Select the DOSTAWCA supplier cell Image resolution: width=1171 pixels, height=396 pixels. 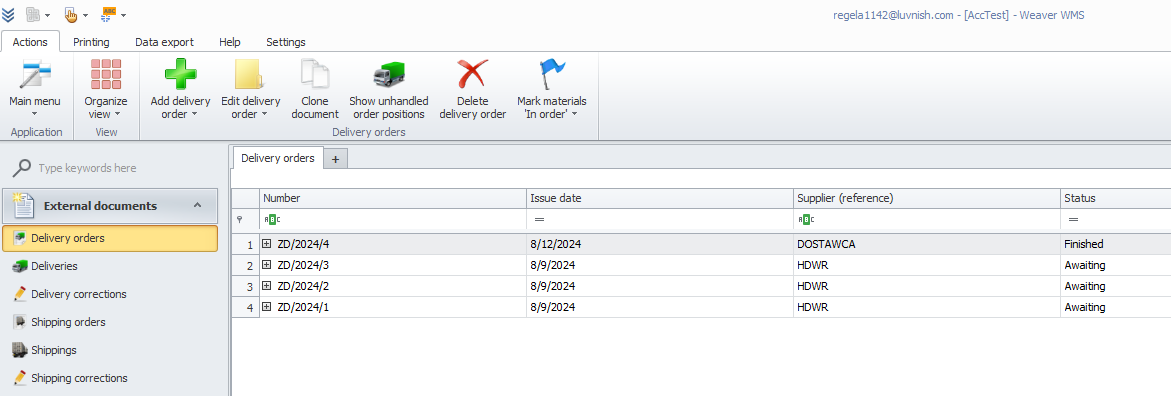(x=927, y=244)
